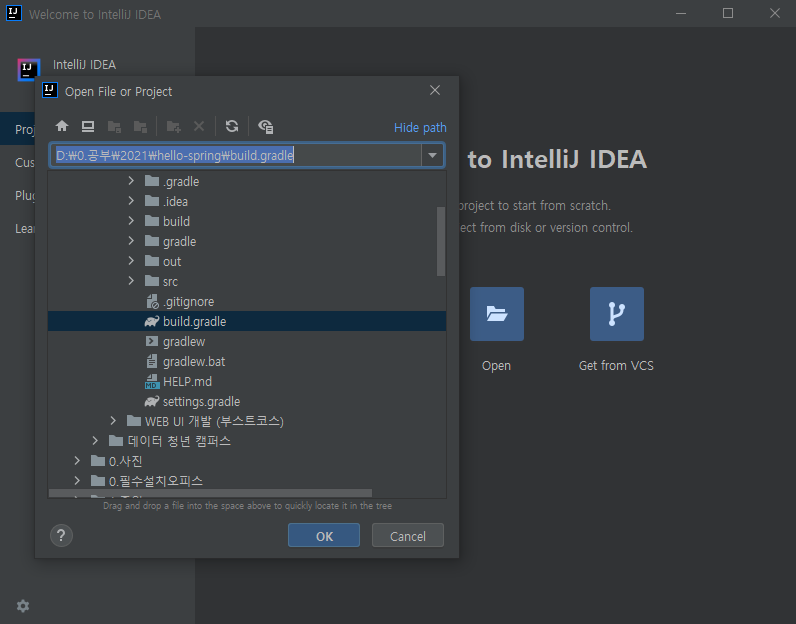Click Get from VCS on Welcome screen

click(617, 314)
